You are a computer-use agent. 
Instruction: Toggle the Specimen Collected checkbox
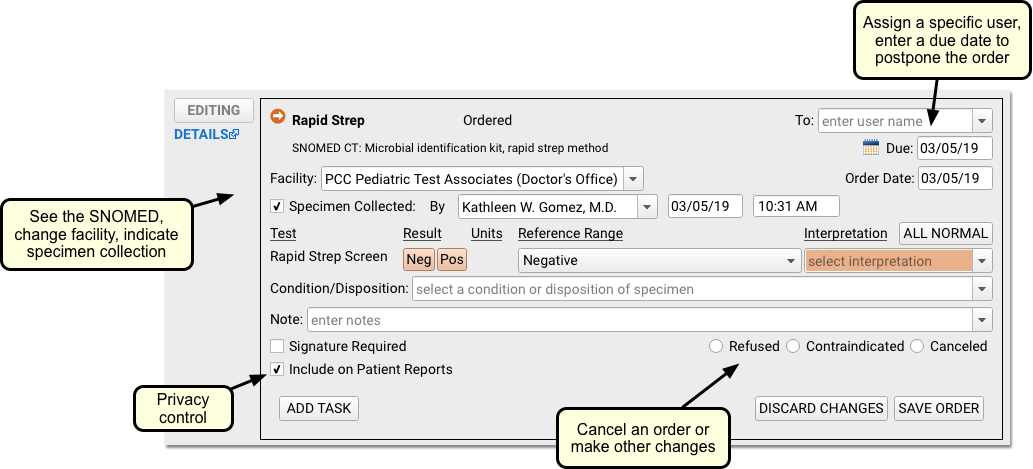(277, 206)
